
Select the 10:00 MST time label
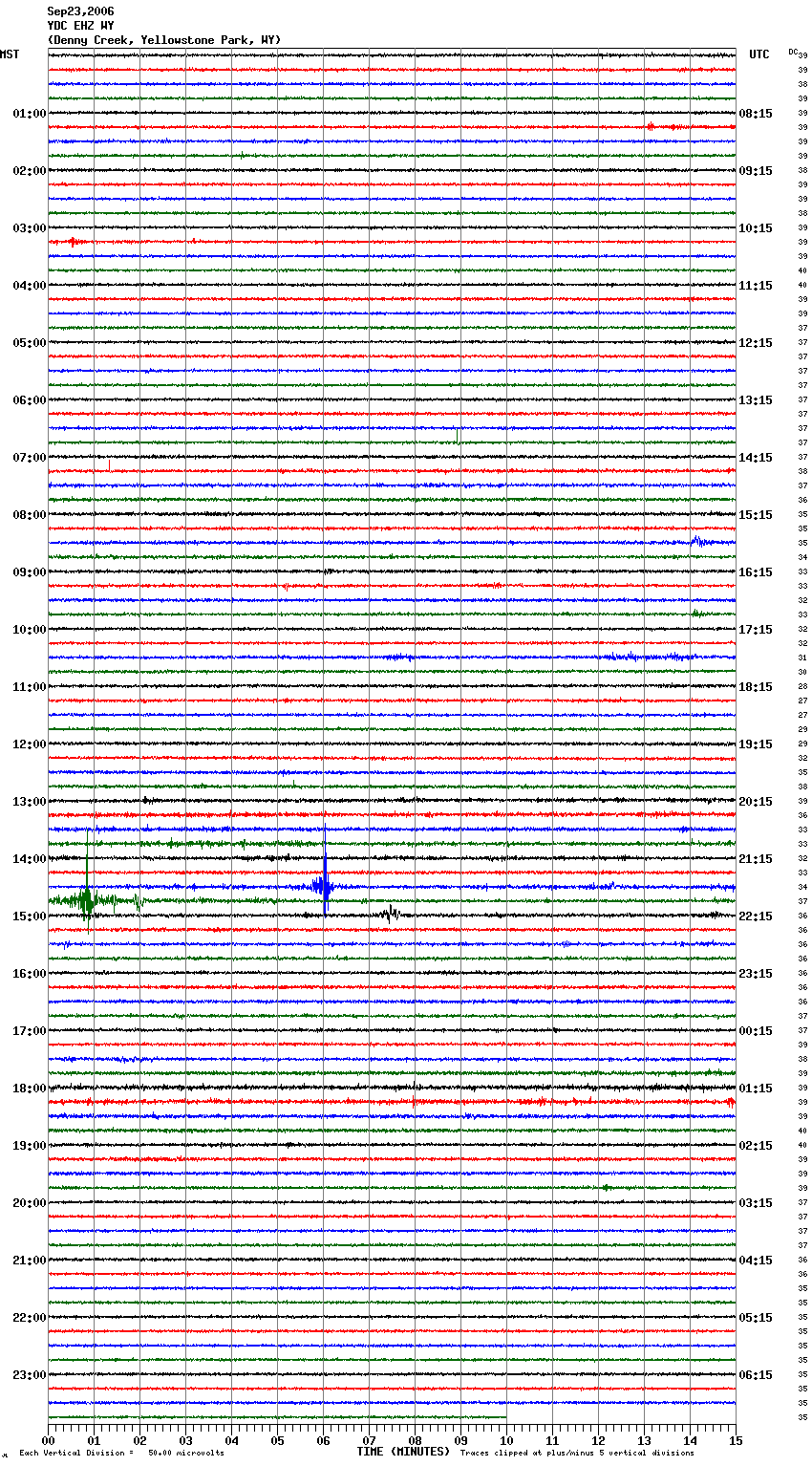(29, 630)
